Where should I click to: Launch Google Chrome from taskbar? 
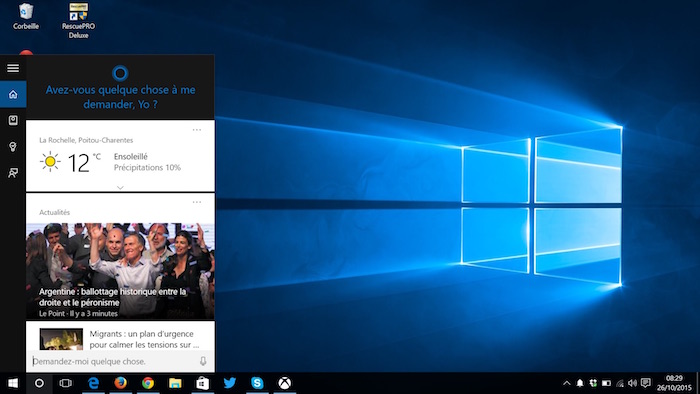[x=148, y=383]
